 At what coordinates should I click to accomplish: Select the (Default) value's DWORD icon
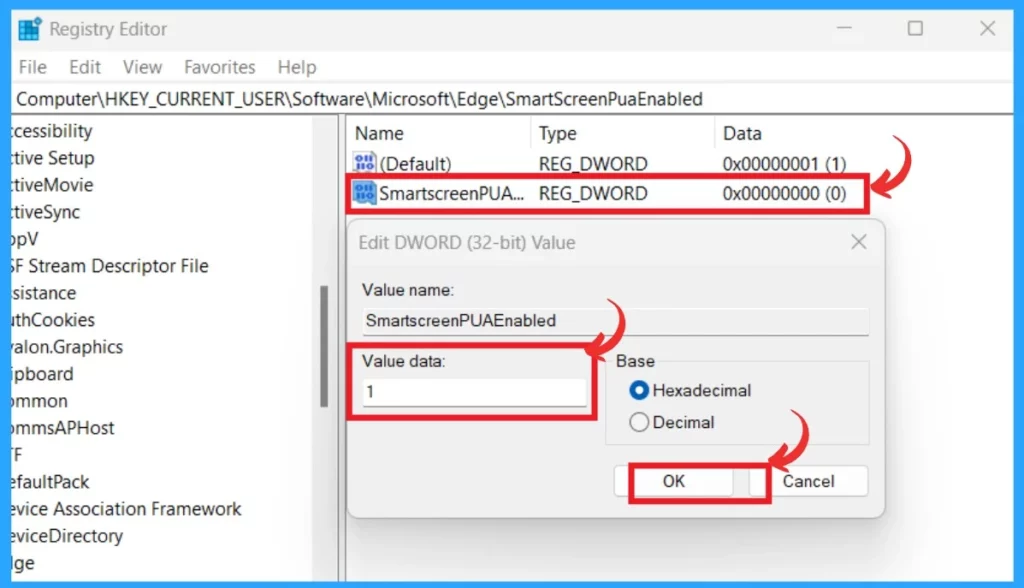(364, 163)
